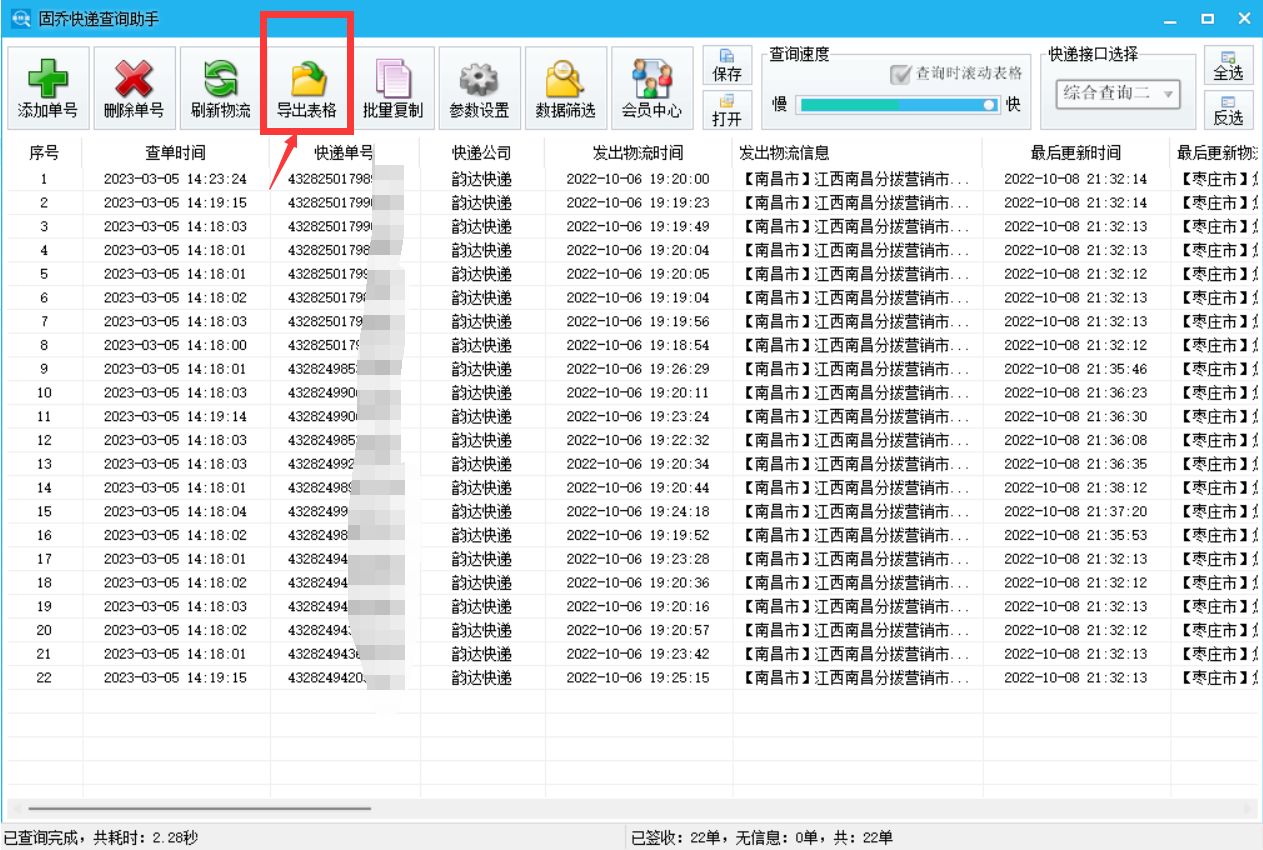Viewport: 1263px width, 850px height.
Task: Open 参数设置 (Parameter Settings)
Action: click(478, 87)
